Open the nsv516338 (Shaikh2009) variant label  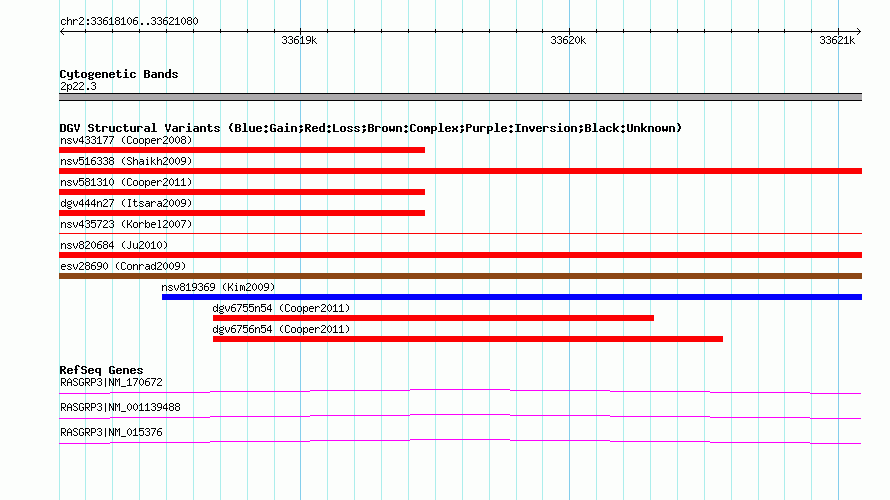coord(126,161)
